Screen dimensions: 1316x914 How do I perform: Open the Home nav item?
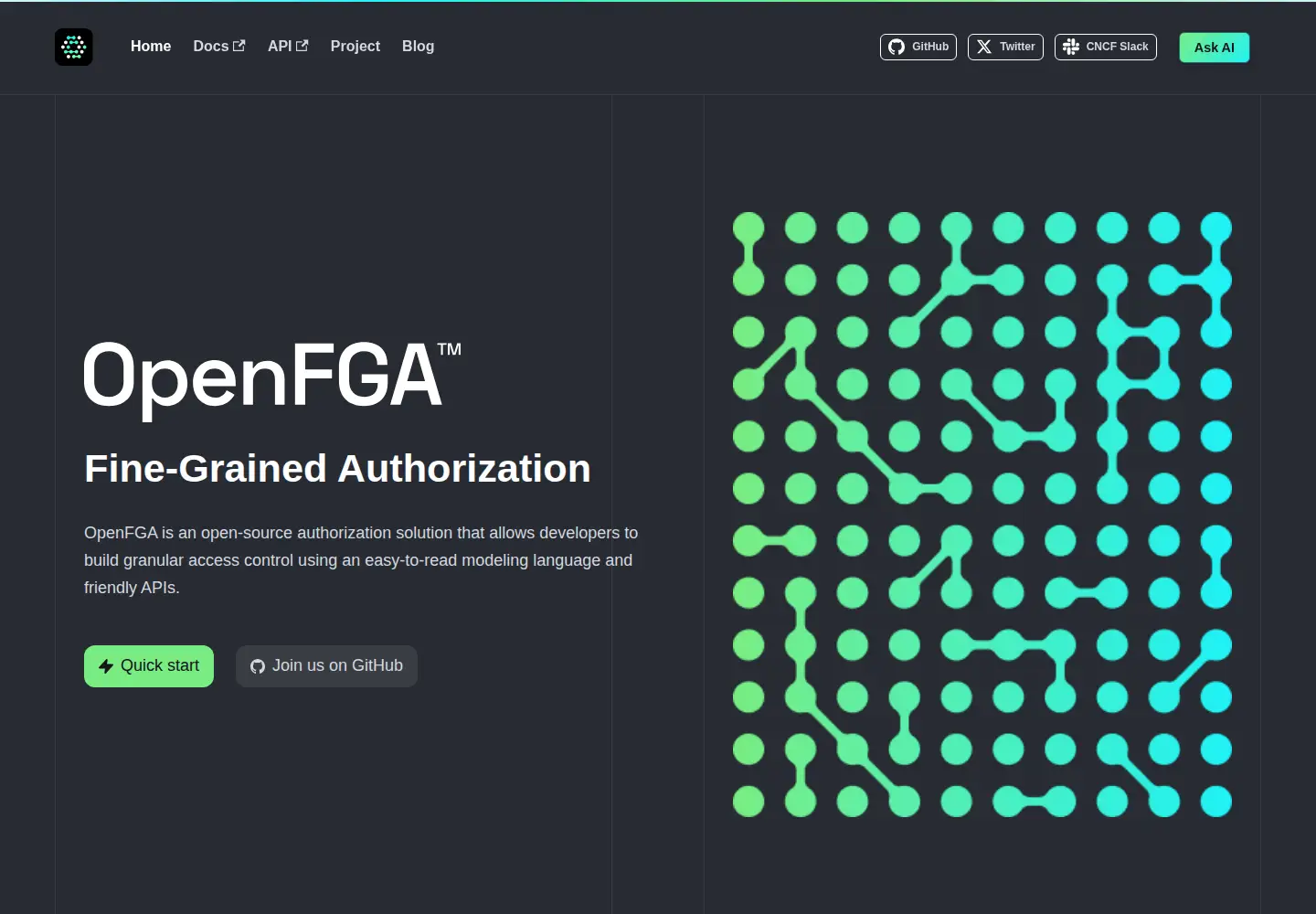click(151, 47)
